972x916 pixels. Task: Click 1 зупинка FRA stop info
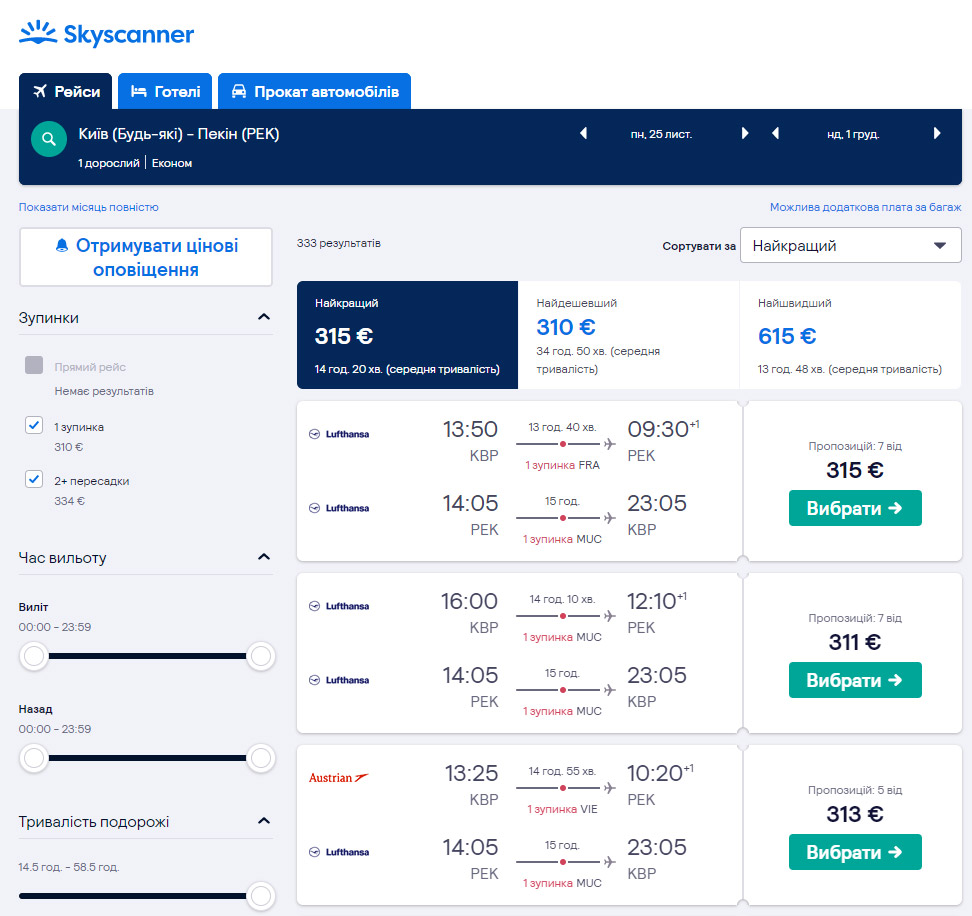point(562,465)
